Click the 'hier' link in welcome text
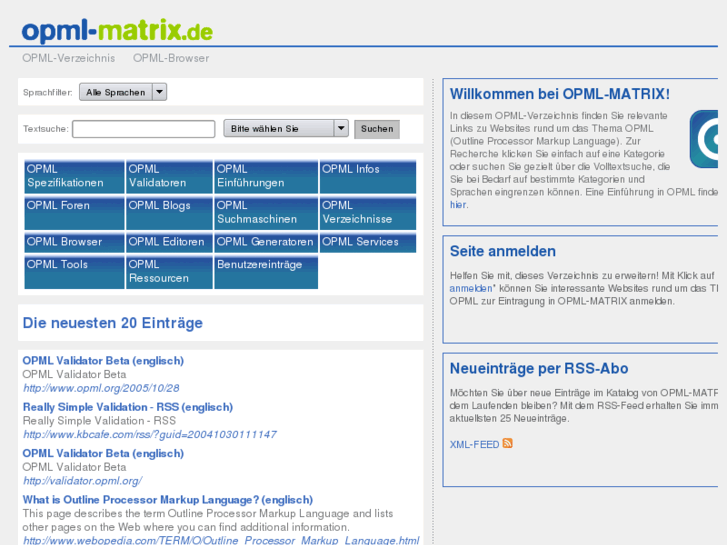This screenshot has height=545, width=727. click(458, 205)
